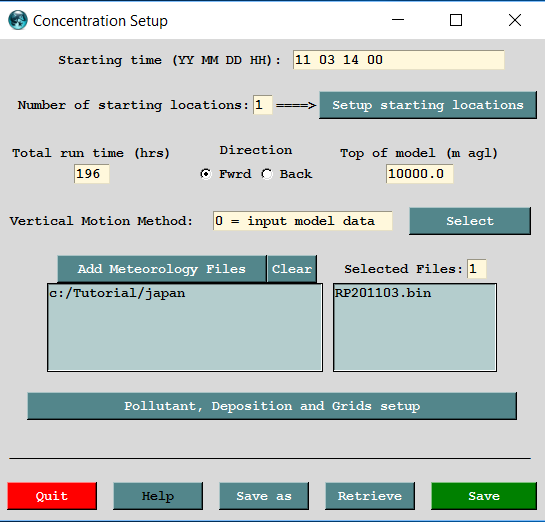This screenshot has height=522, width=545.
Task: Open Setup starting locations dialog
Action: point(428,105)
